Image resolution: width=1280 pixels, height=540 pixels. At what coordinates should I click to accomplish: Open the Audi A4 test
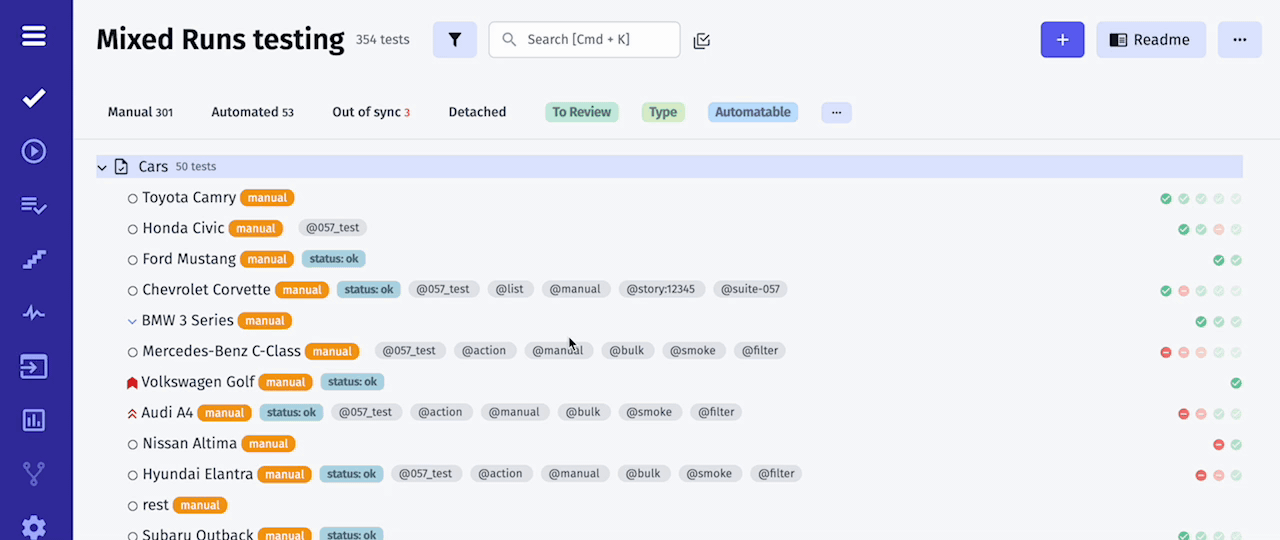pos(167,412)
